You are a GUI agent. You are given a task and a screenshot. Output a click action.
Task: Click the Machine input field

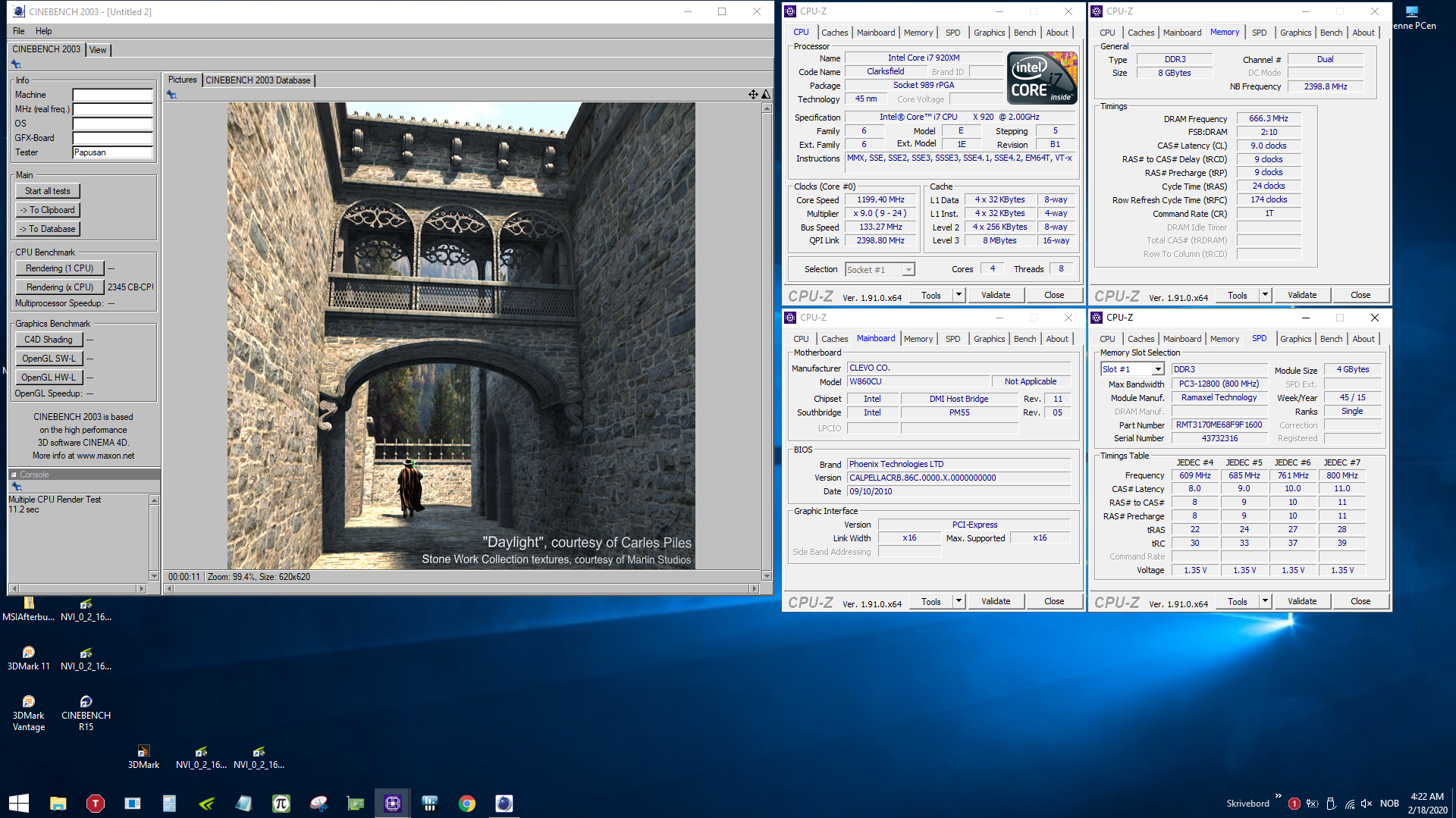(113, 95)
